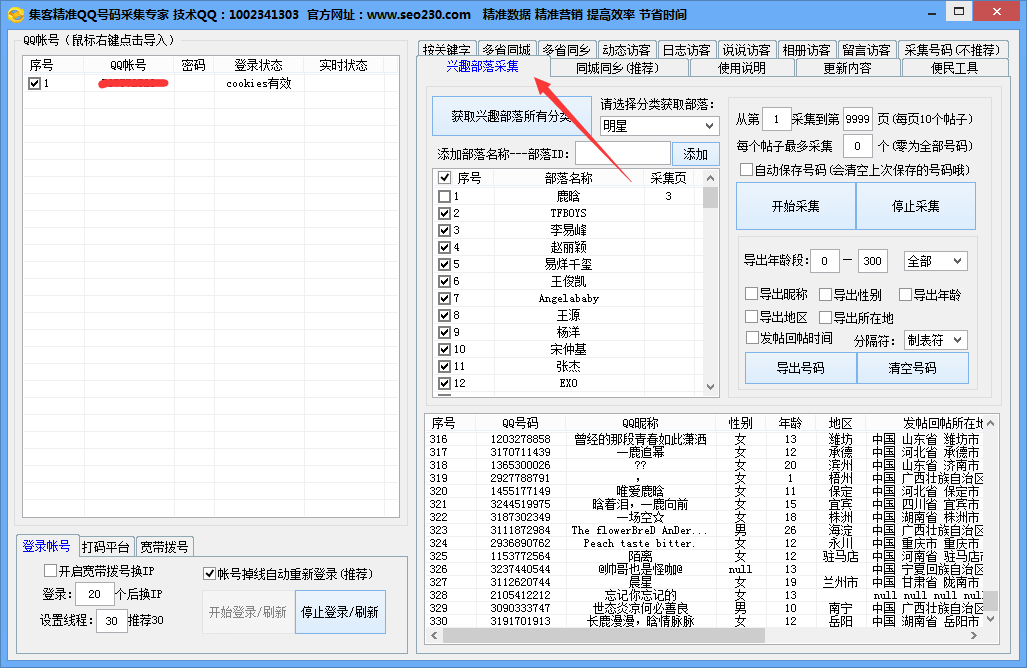This screenshot has height=668, width=1027.
Task: Click the 导出号码 button
Action: (x=800, y=368)
